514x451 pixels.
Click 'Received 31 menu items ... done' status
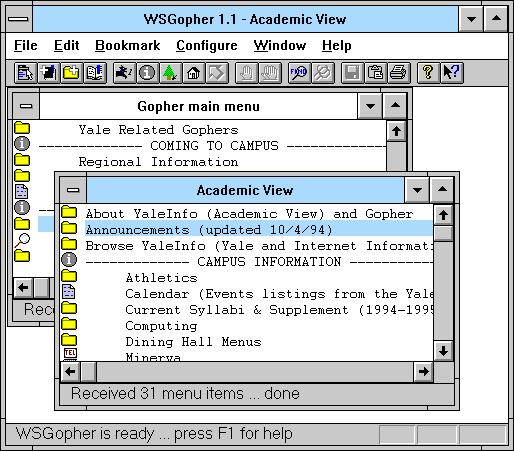click(185, 394)
